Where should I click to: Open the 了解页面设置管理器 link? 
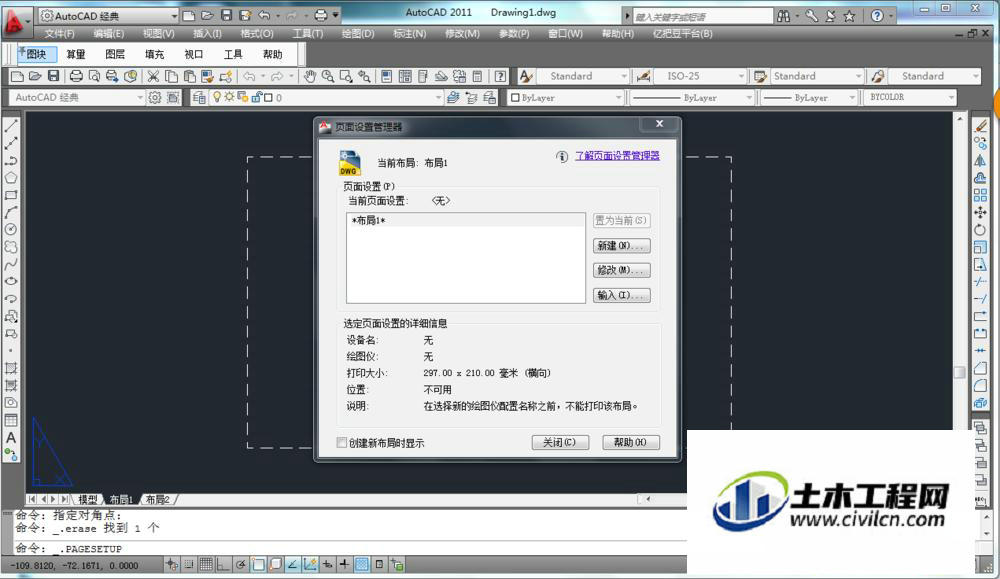pyautogui.click(x=617, y=156)
